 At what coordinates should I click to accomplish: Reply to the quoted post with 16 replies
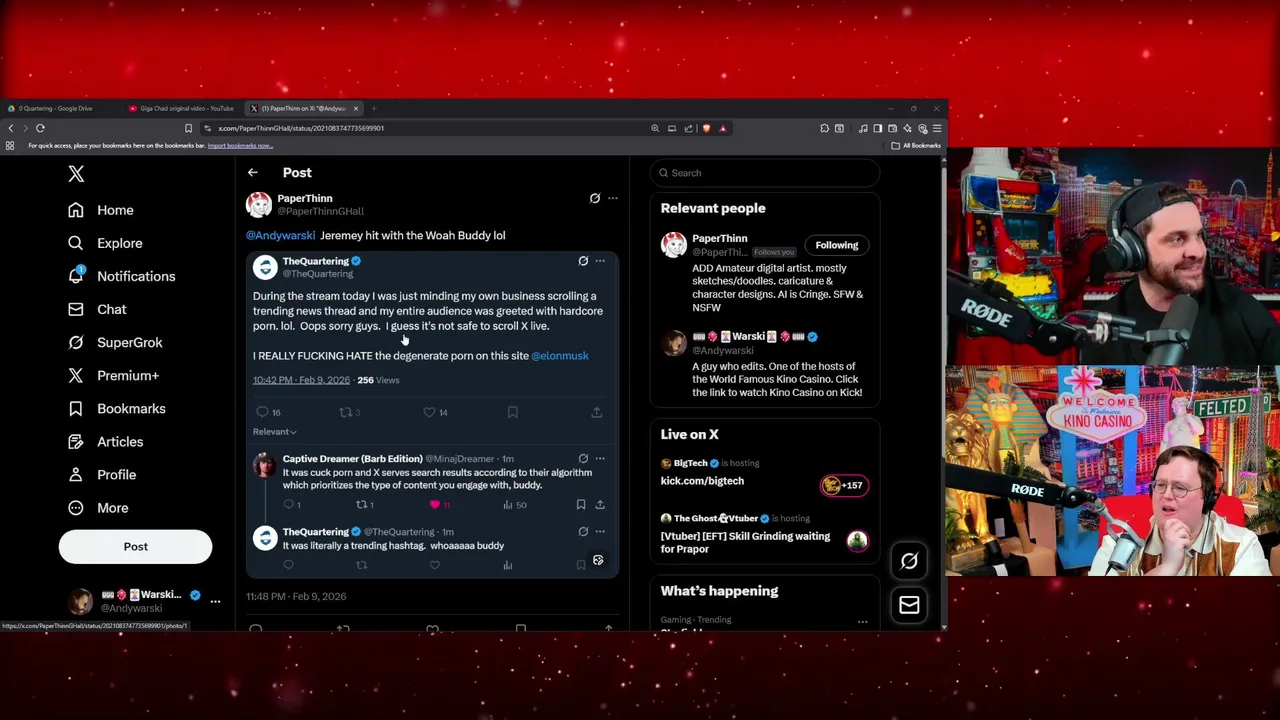tap(268, 412)
